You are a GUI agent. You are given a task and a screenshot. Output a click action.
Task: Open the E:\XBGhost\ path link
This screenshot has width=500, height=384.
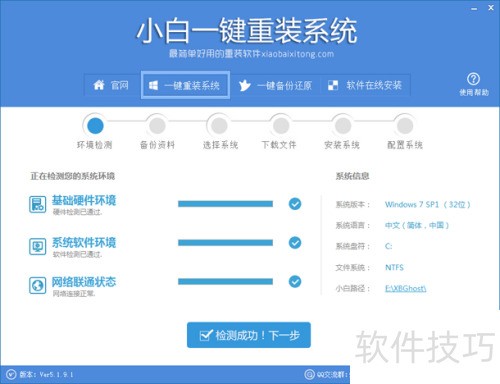point(406,288)
